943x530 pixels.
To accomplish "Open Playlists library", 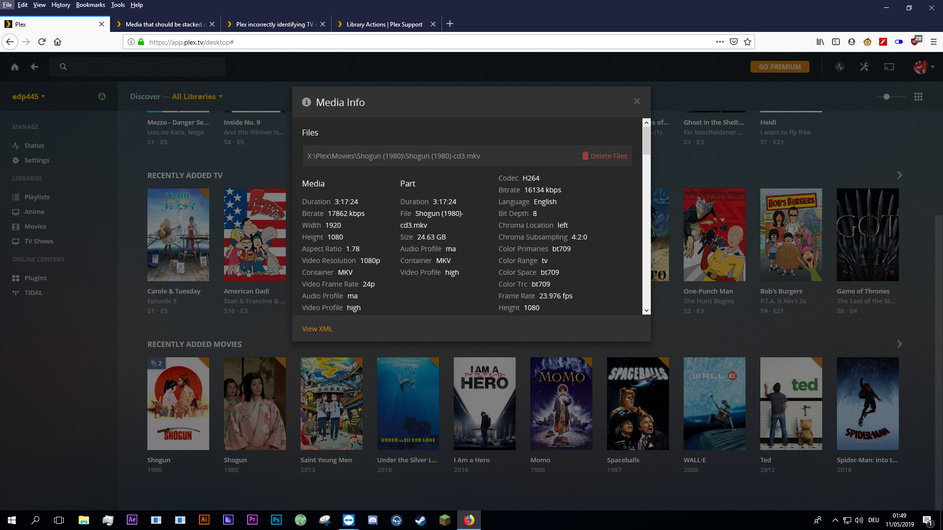I will 37,197.
